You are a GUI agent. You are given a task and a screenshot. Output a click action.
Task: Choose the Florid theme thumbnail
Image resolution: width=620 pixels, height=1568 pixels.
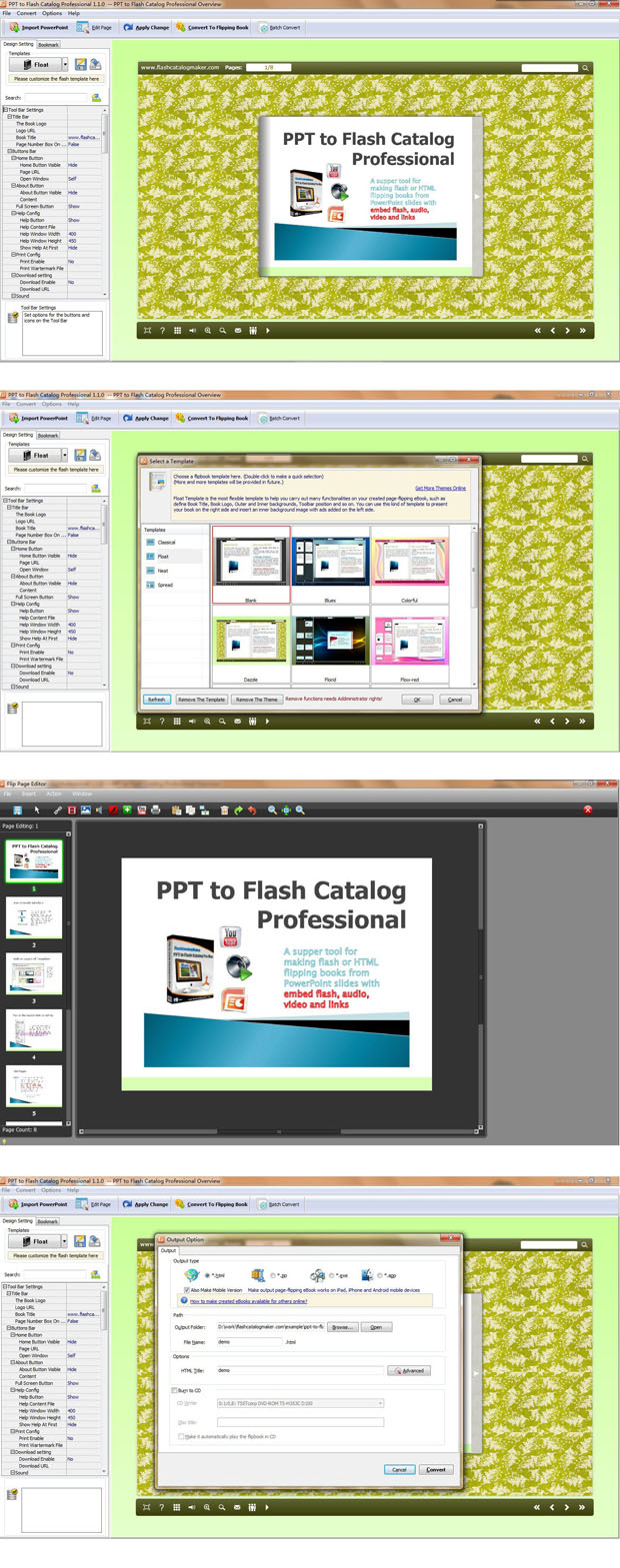pos(330,645)
